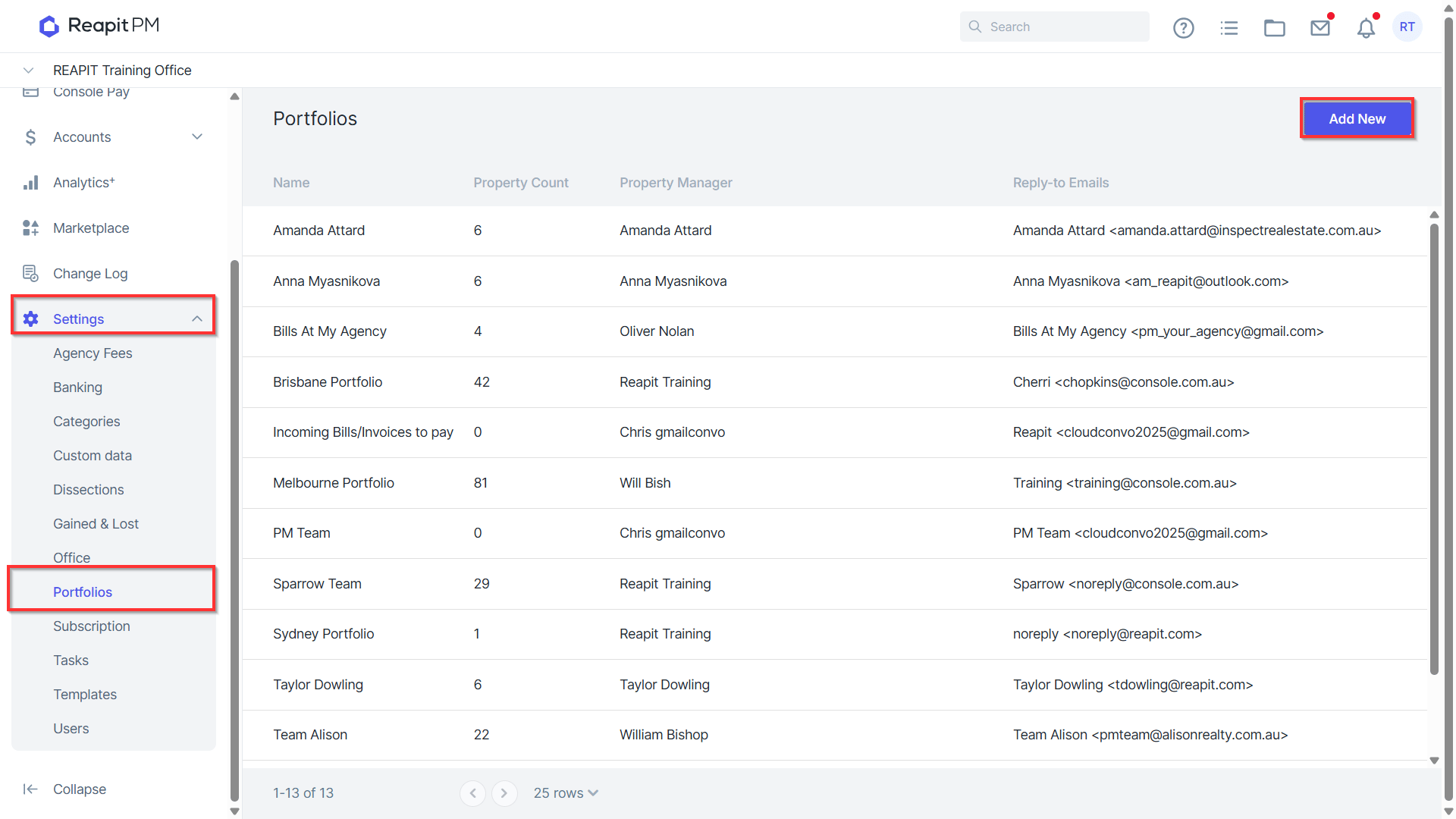1456x819 pixels.
Task: Open Marketplace from the sidebar
Action: tap(91, 228)
